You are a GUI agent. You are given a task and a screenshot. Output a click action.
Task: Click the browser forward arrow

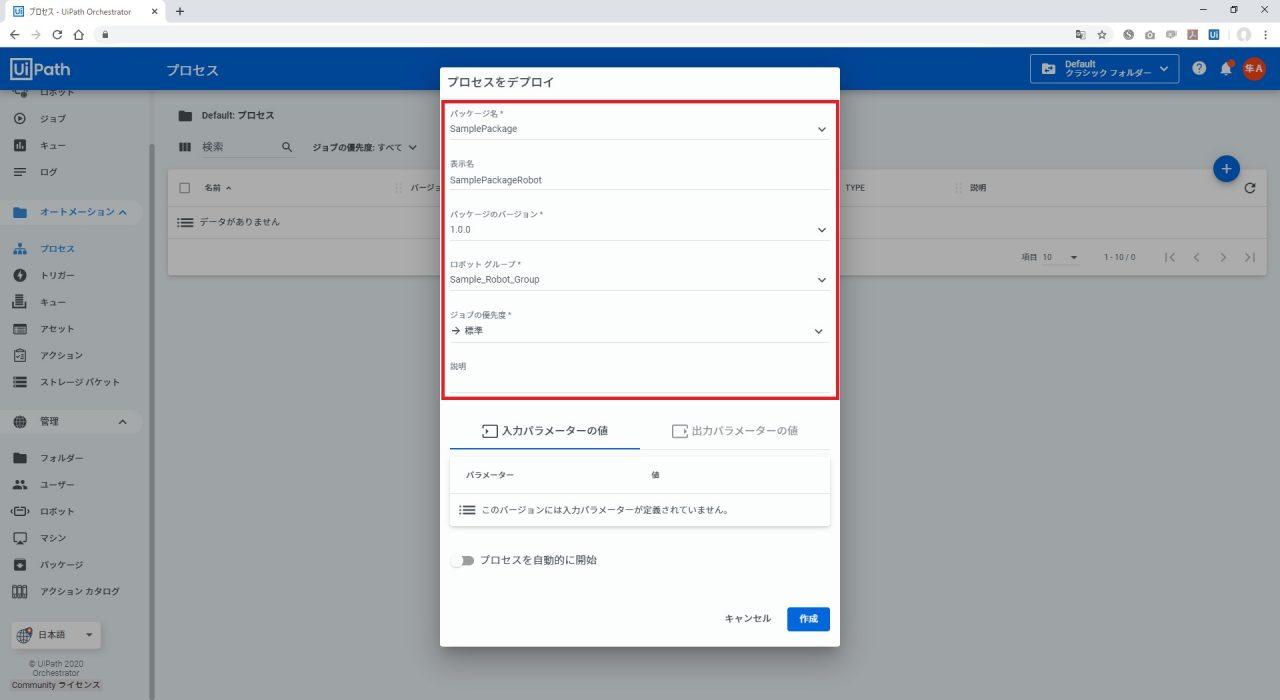pos(36,34)
